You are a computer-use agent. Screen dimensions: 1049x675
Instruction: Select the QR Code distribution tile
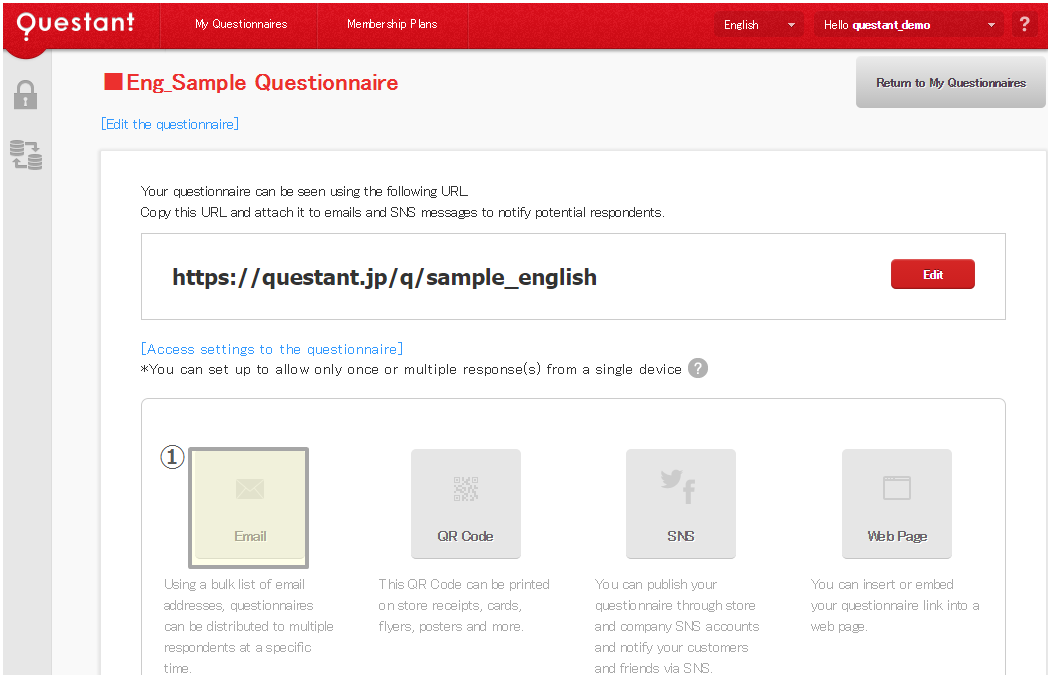pos(466,504)
